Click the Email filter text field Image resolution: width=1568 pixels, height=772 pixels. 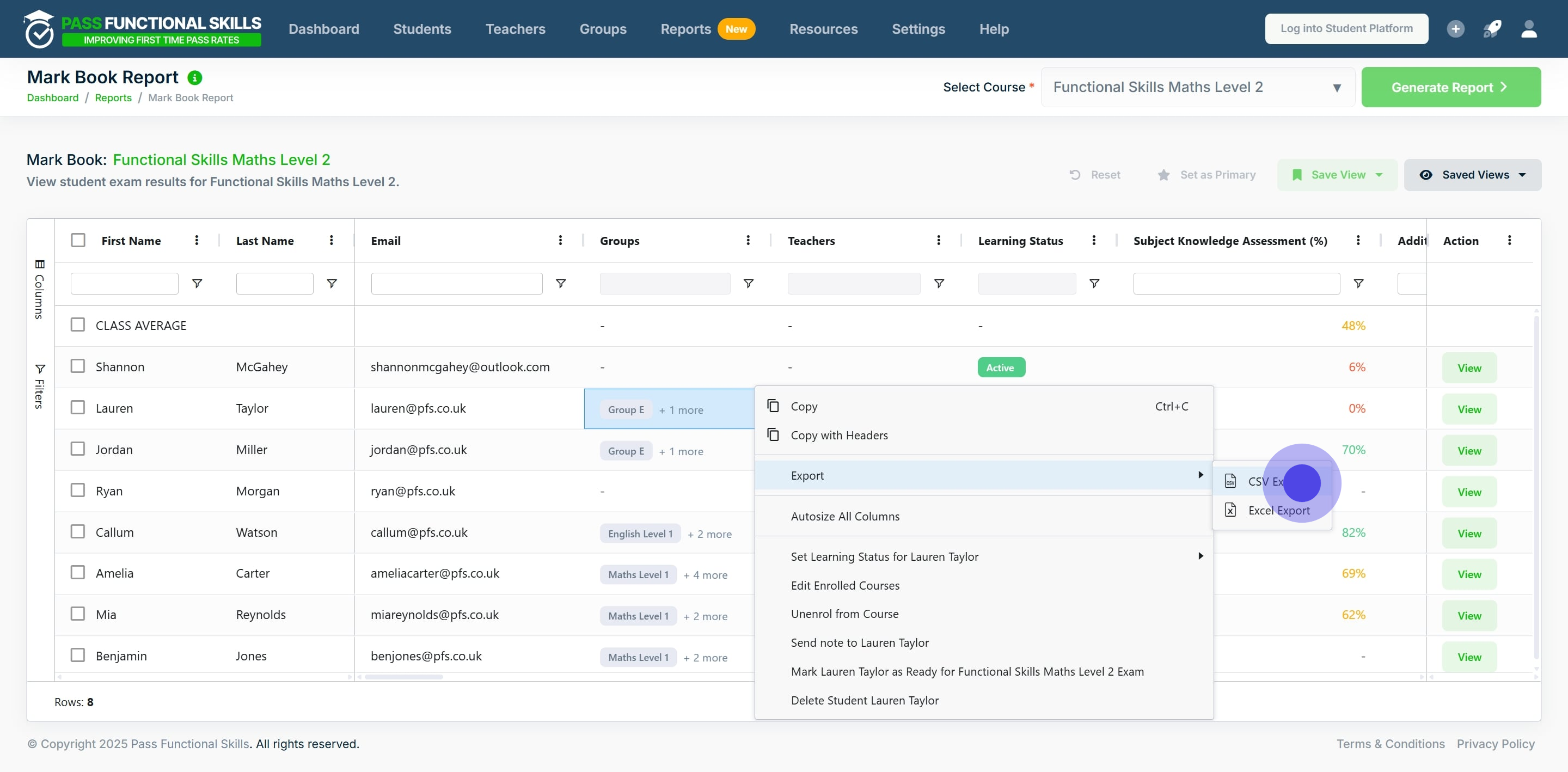457,284
